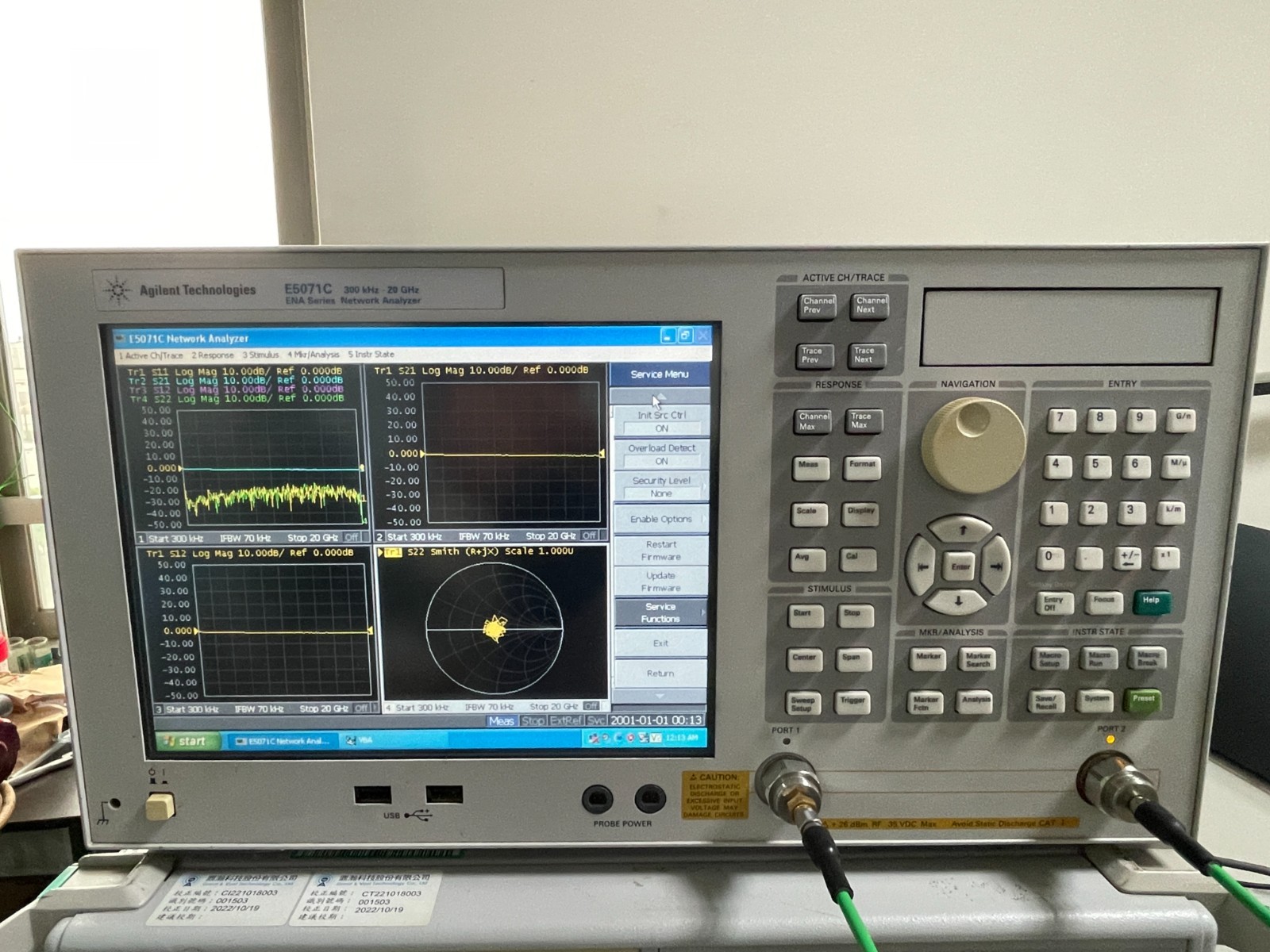Click the Meas status indicator
Image resolution: width=1270 pixels, height=952 pixels.
502,721
